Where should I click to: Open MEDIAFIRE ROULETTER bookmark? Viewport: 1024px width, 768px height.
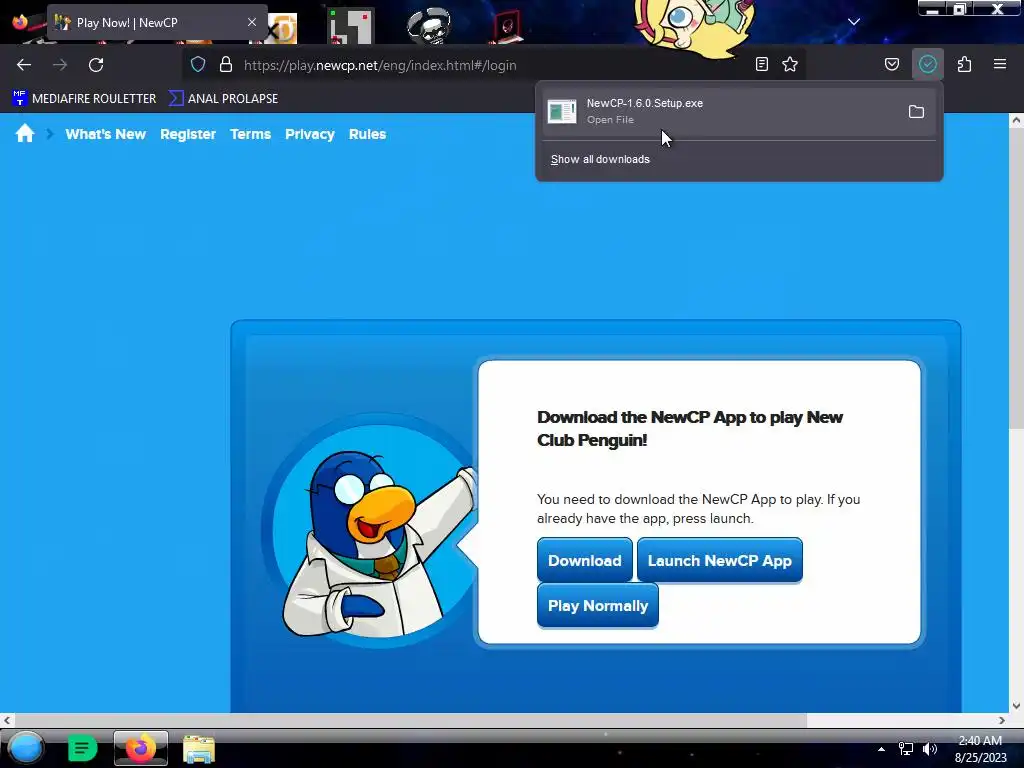pos(84,99)
